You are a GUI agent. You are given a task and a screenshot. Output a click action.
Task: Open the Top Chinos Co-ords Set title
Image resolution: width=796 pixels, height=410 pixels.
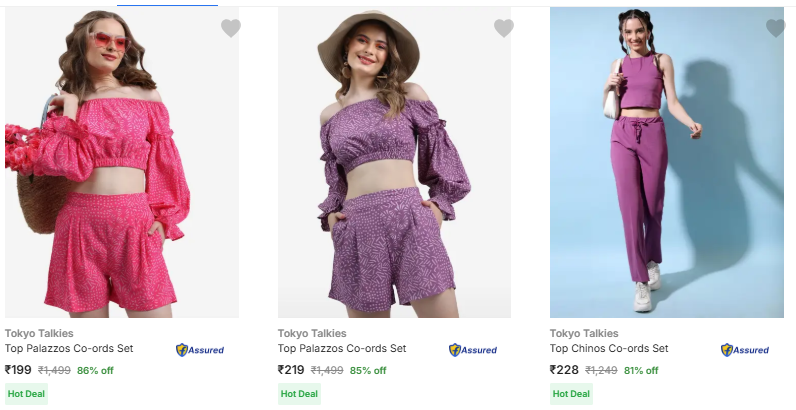pyautogui.click(x=609, y=349)
